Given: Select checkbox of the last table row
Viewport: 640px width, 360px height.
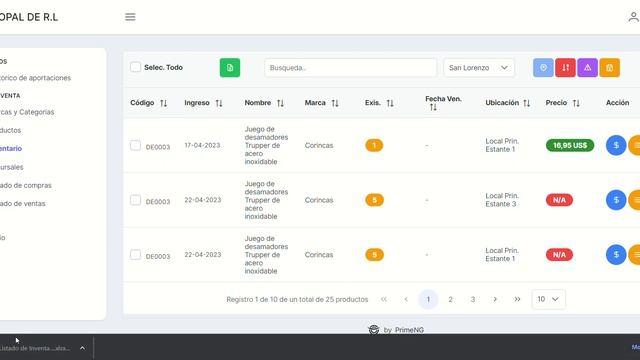Looking at the screenshot, I should pos(136,255).
